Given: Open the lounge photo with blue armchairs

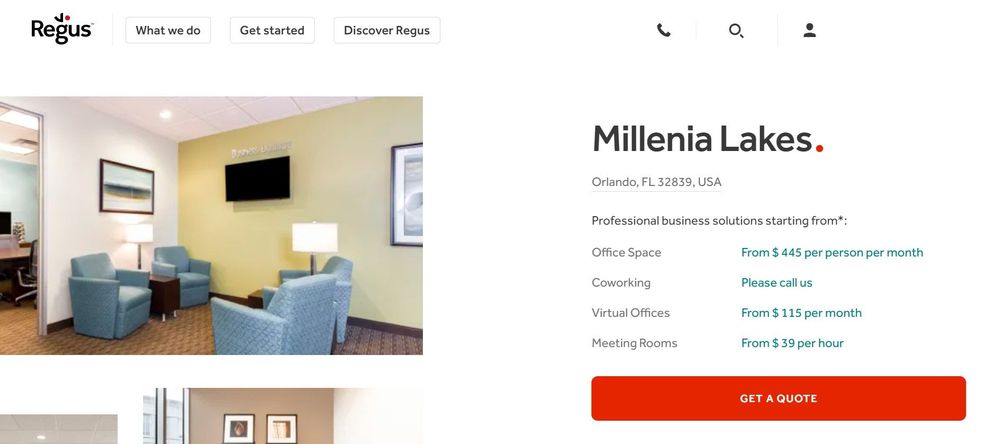Looking at the screenshot, I should pyautogui.click(x=211, y=225).
